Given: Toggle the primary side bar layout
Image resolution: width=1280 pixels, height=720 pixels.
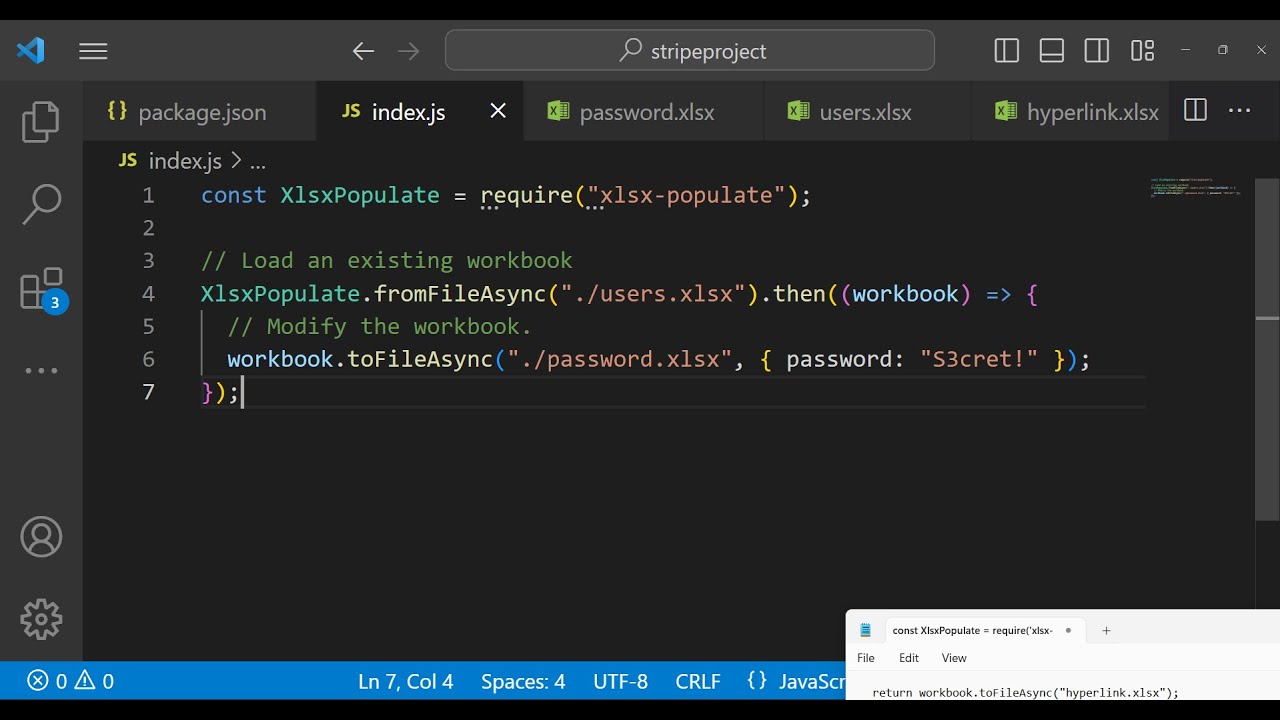Looking at the screenshot, I should (1007, 51).
